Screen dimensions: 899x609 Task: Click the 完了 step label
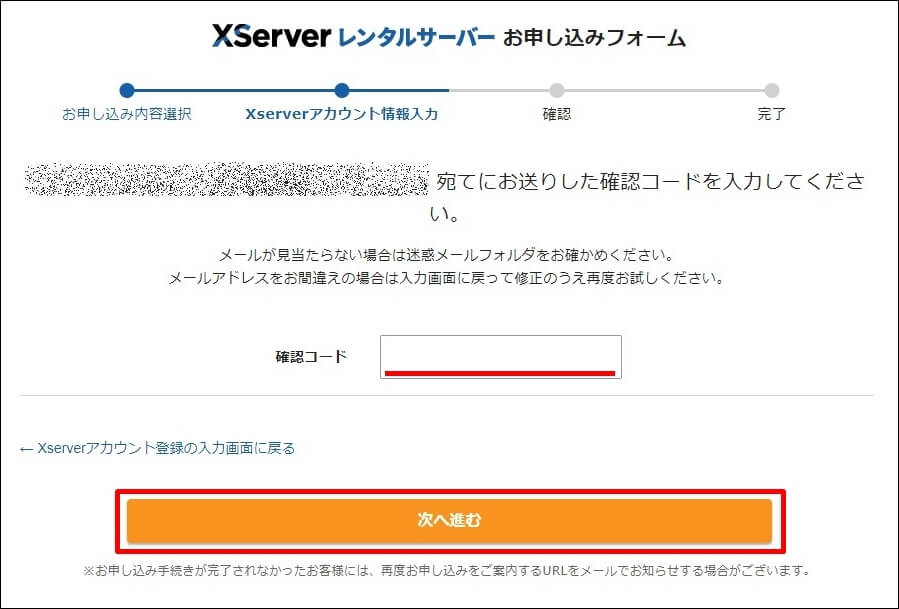772,114
